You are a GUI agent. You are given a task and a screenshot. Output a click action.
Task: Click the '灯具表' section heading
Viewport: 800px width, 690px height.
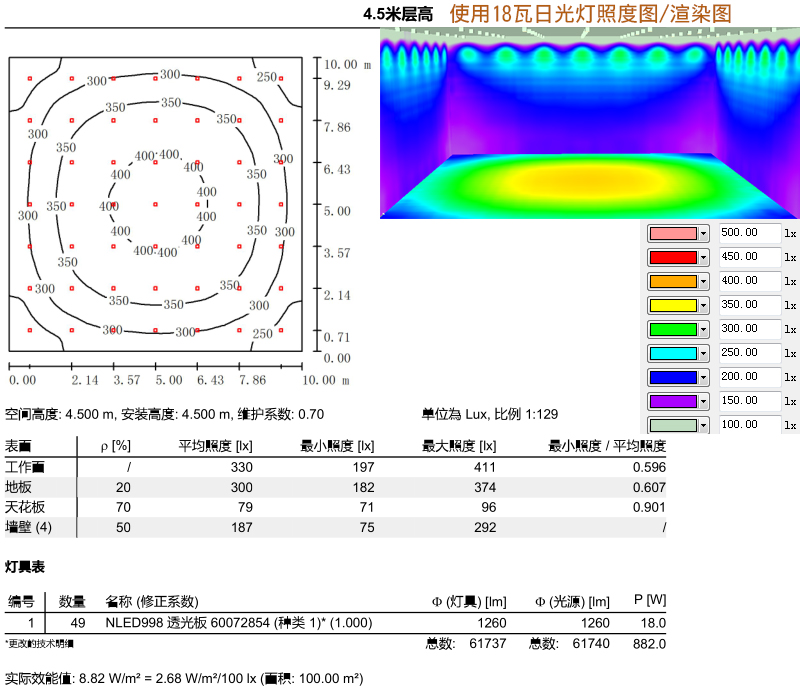(25, 566)
